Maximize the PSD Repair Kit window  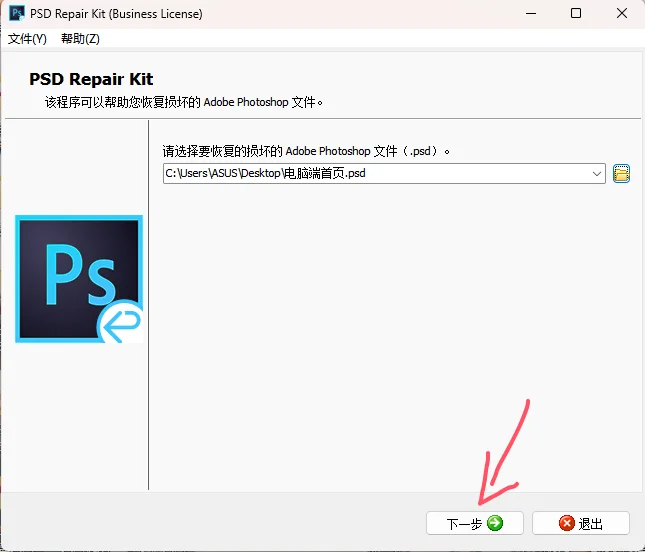pyautogui.click(x=576, y=13)
